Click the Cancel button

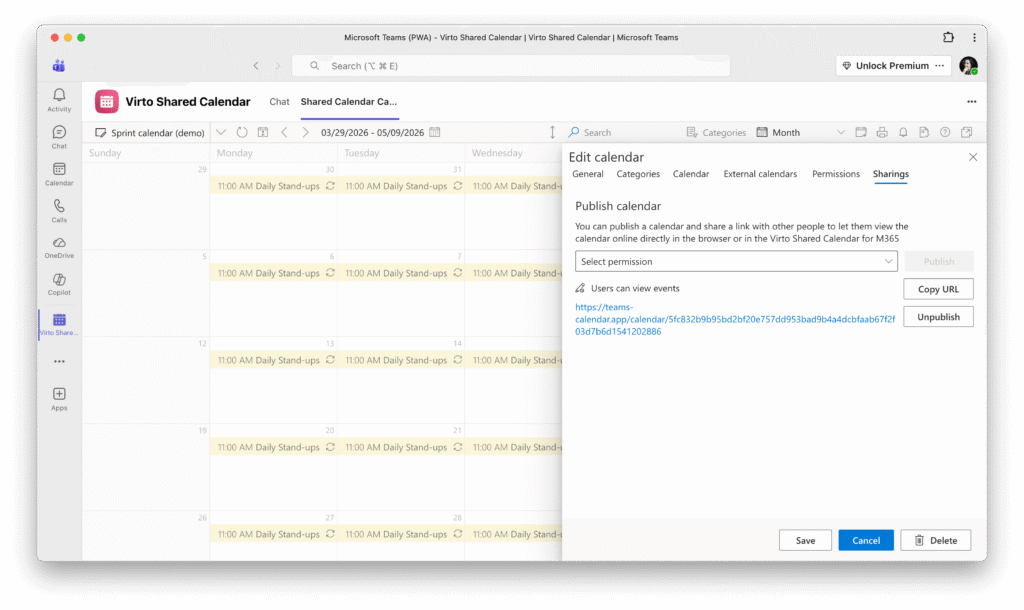click(x=866, y=540)
